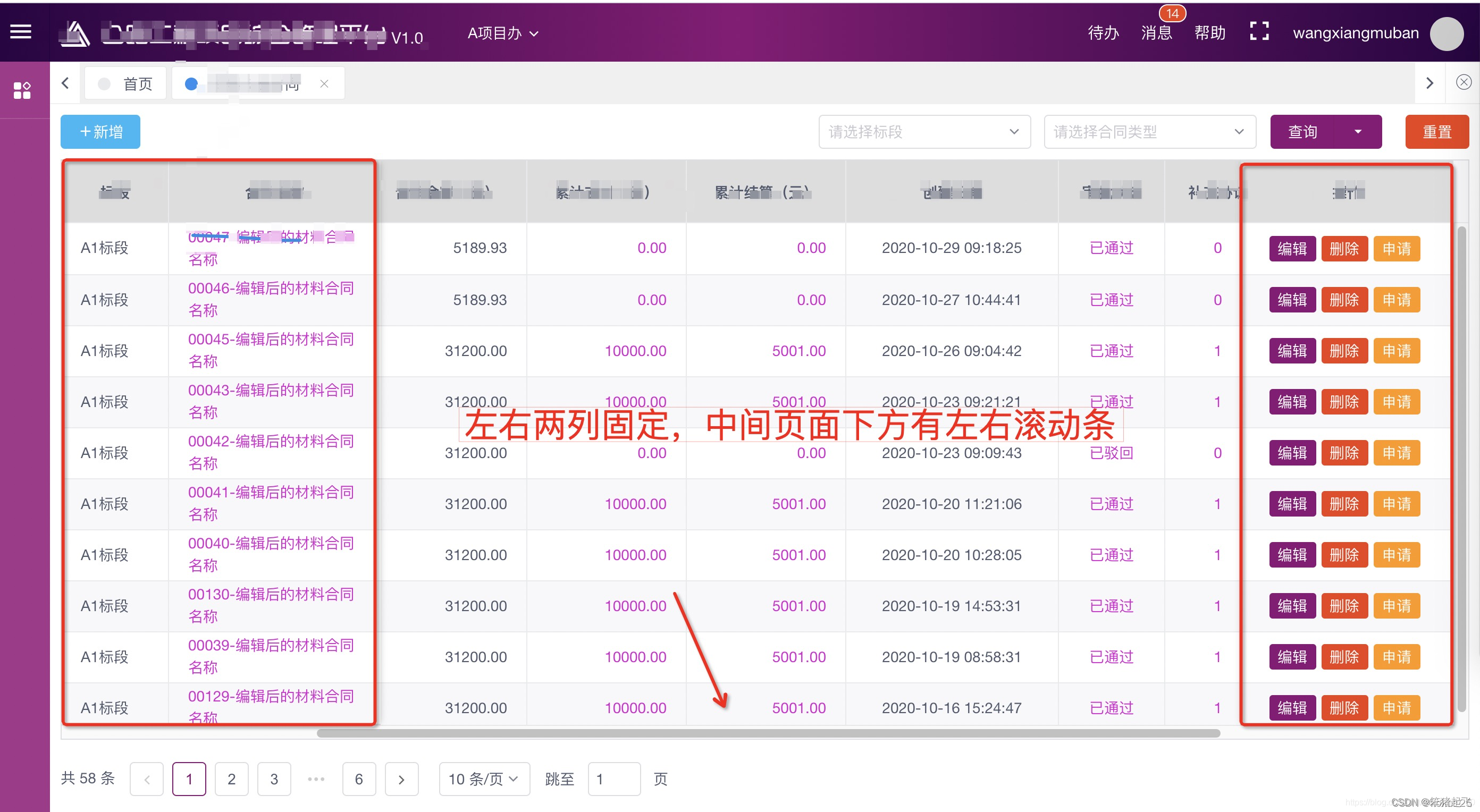Click the fullscreen toggle icon

click(1259, 31)
